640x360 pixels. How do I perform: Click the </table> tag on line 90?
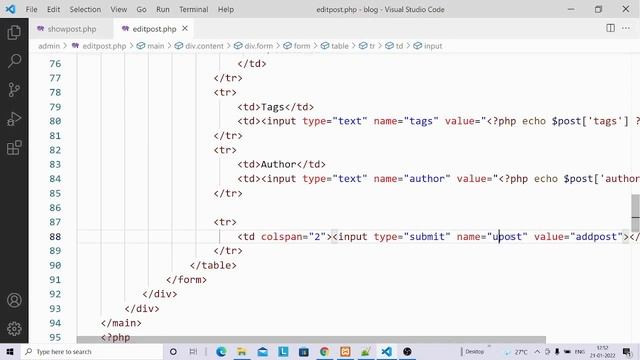pos(213,265)
